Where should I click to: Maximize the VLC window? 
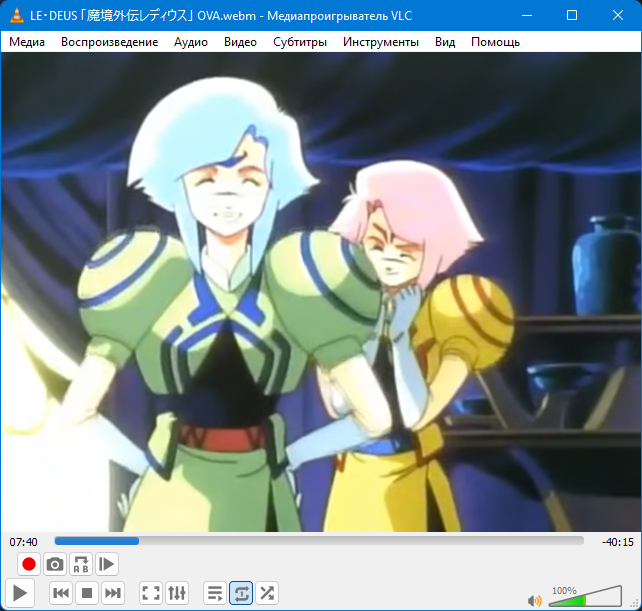point(572,16)
